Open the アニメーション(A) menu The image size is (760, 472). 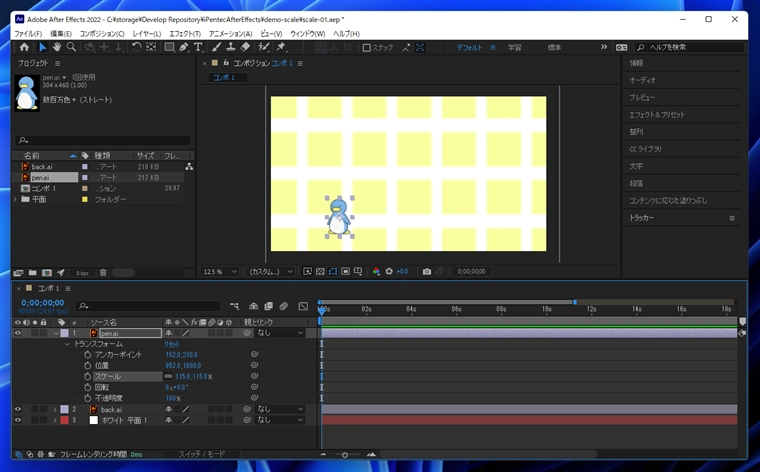(230, 34)
